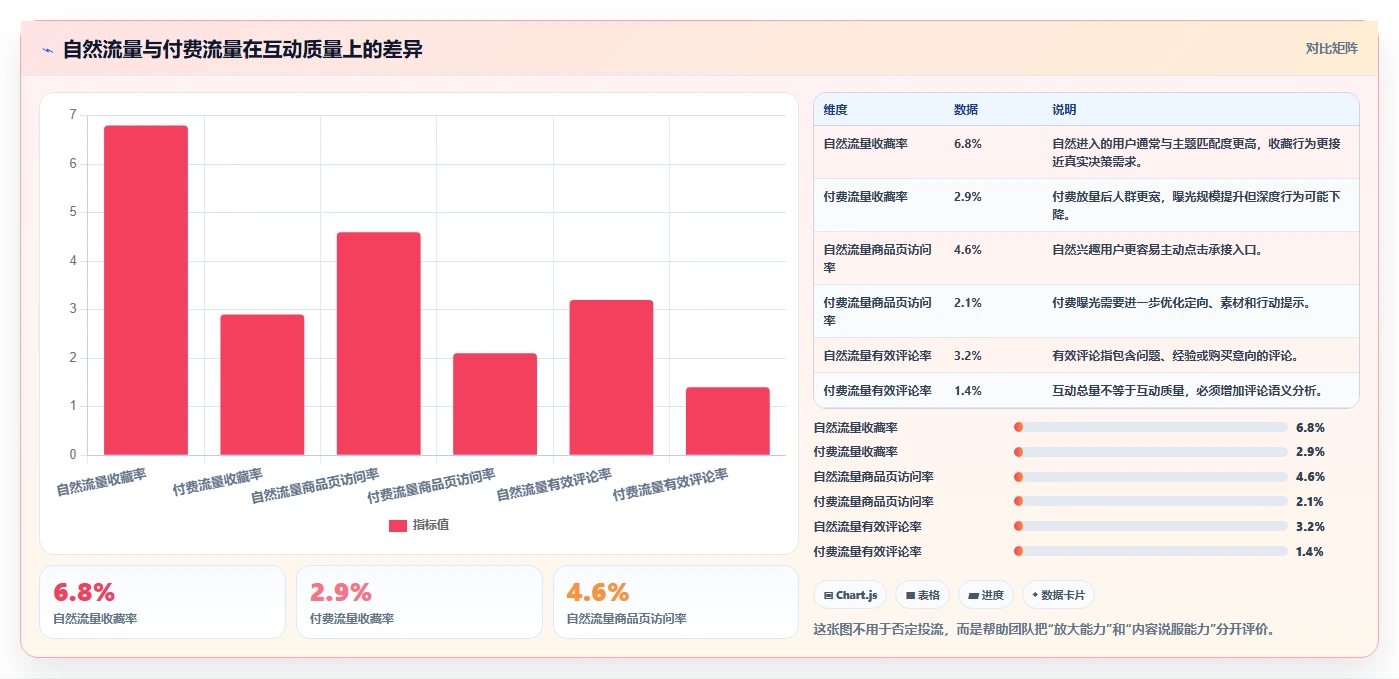Image resolution: width=1399 pixels, height=679 pixels.
Task: Click the 付费流量商品页访问率 chart bar
Action: [495, 404]
